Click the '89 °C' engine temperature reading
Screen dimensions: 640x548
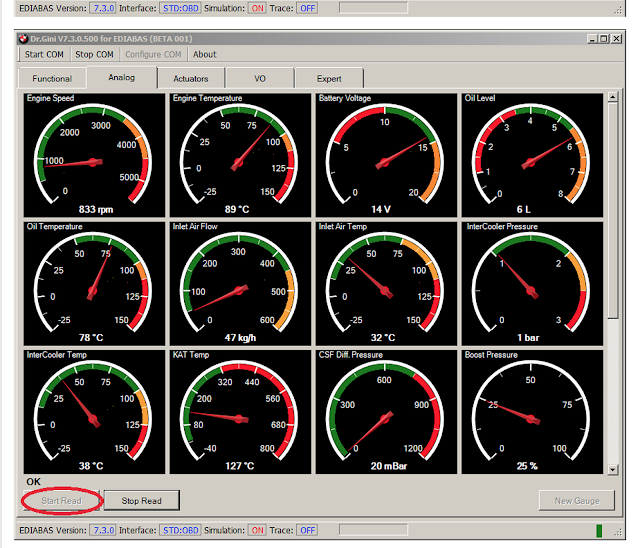point(237,209)
